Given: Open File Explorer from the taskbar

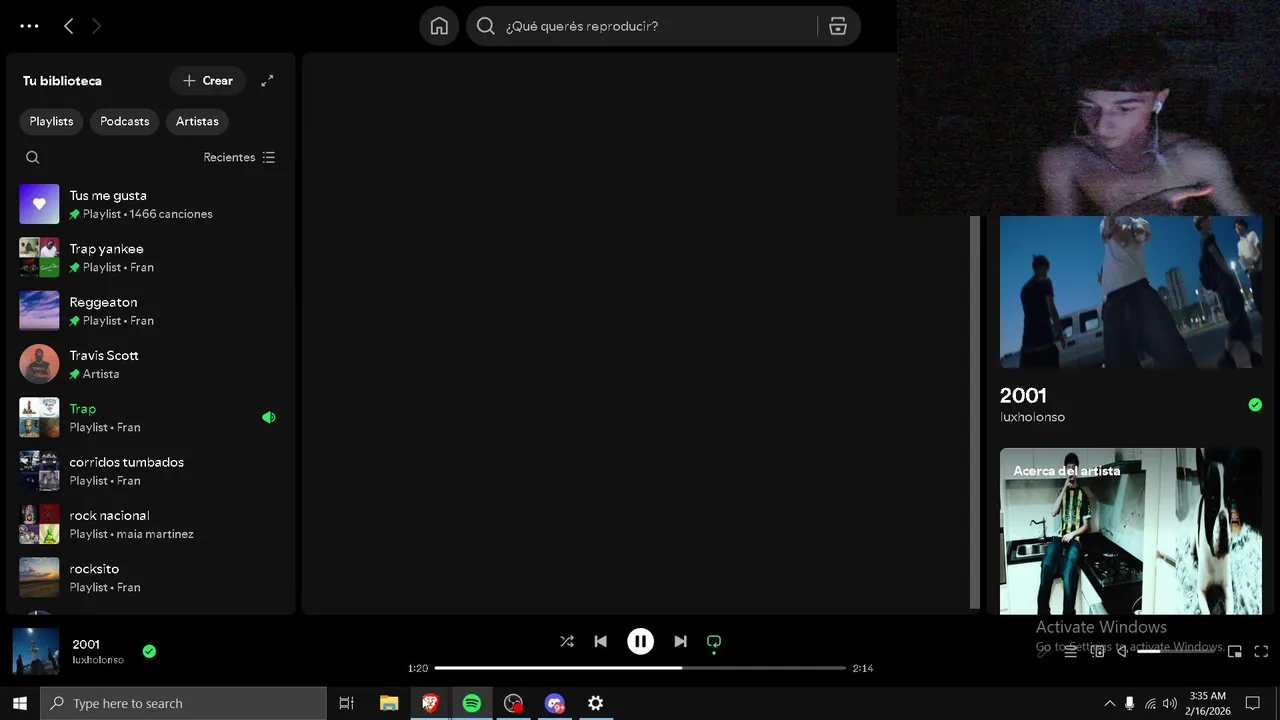Looking at the screenshot, I should pyautogui.click(x=389, y=703).
